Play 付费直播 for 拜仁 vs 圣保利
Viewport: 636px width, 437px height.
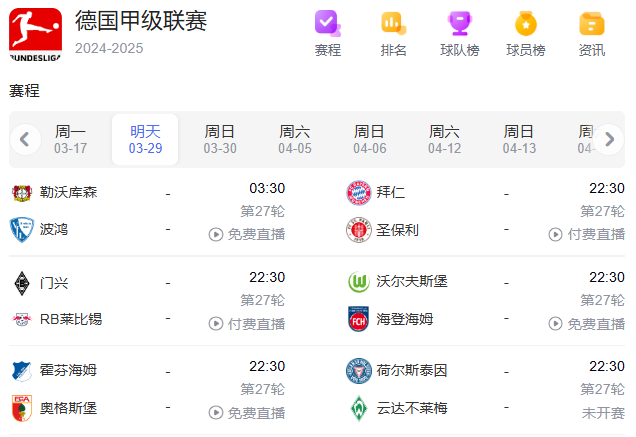click(587, 234)
